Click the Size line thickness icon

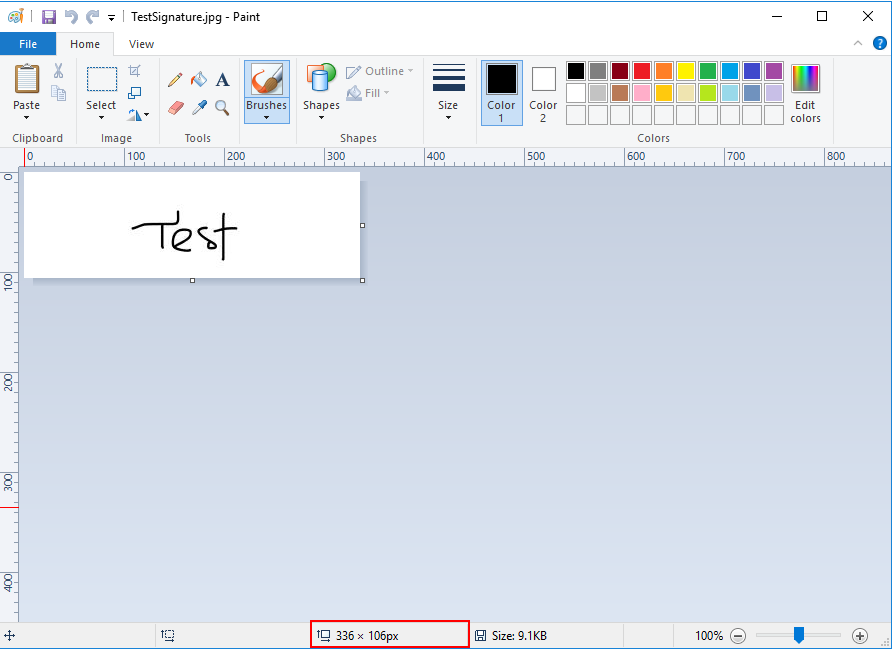coord(448,77)
